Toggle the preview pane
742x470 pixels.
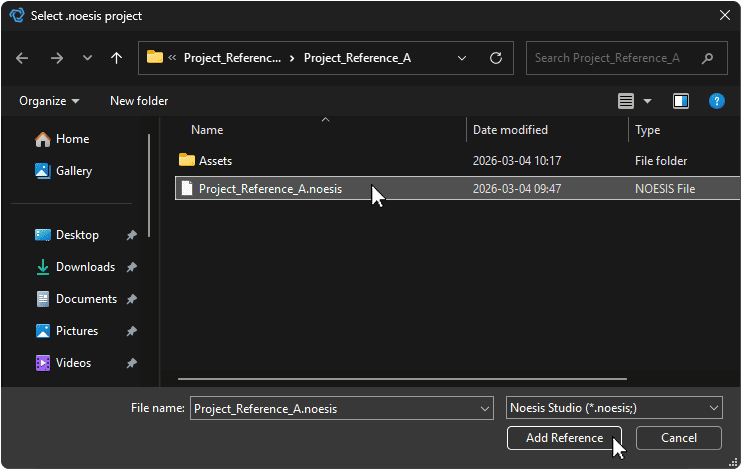(x=681, y=101)
